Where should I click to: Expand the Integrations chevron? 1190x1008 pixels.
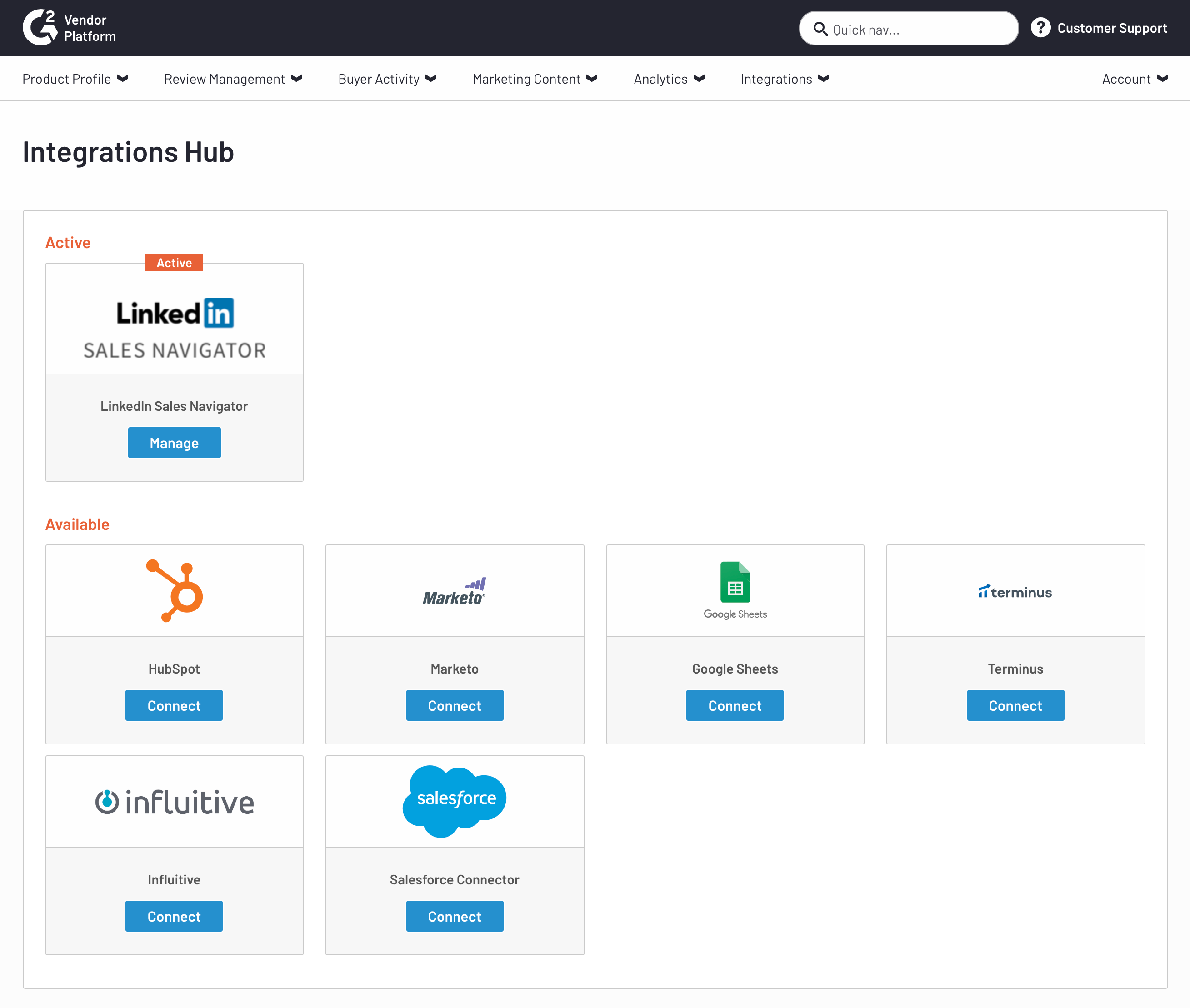[824, 78]
